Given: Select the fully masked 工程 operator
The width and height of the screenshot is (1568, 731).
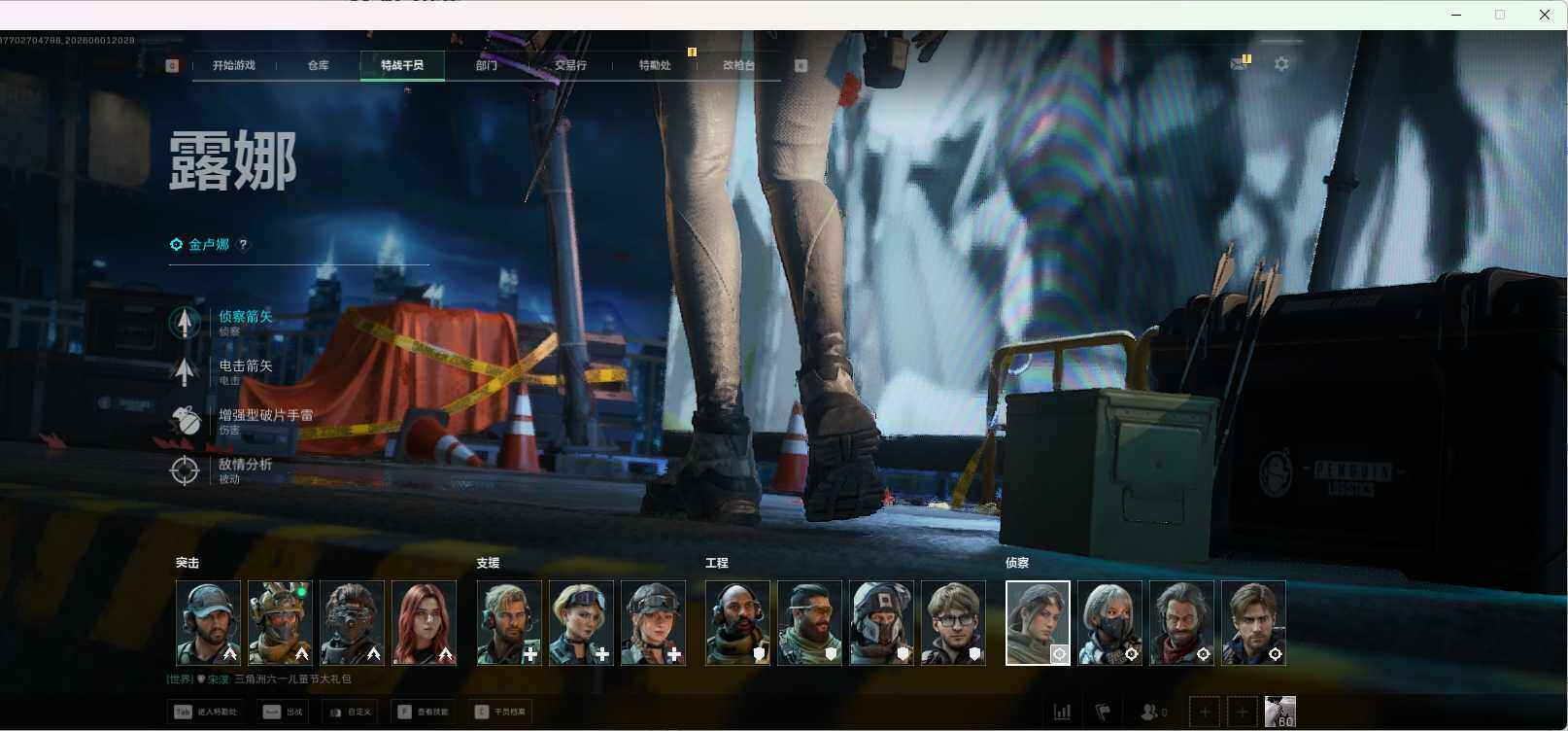Looking at the screenshot, I should coord(881,623).
